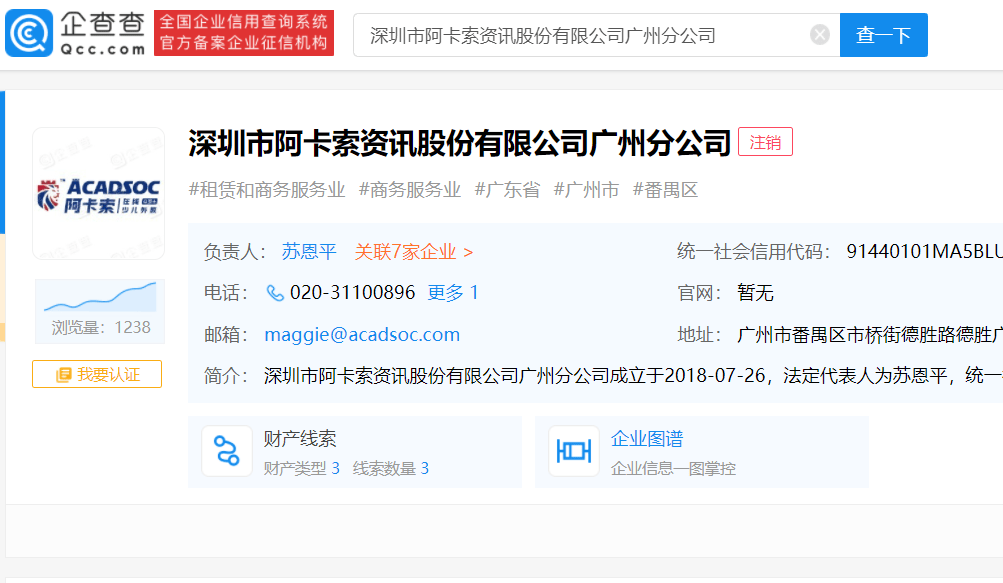
Task: Click the 官网 暂无 value
Action: coord(755,293)
